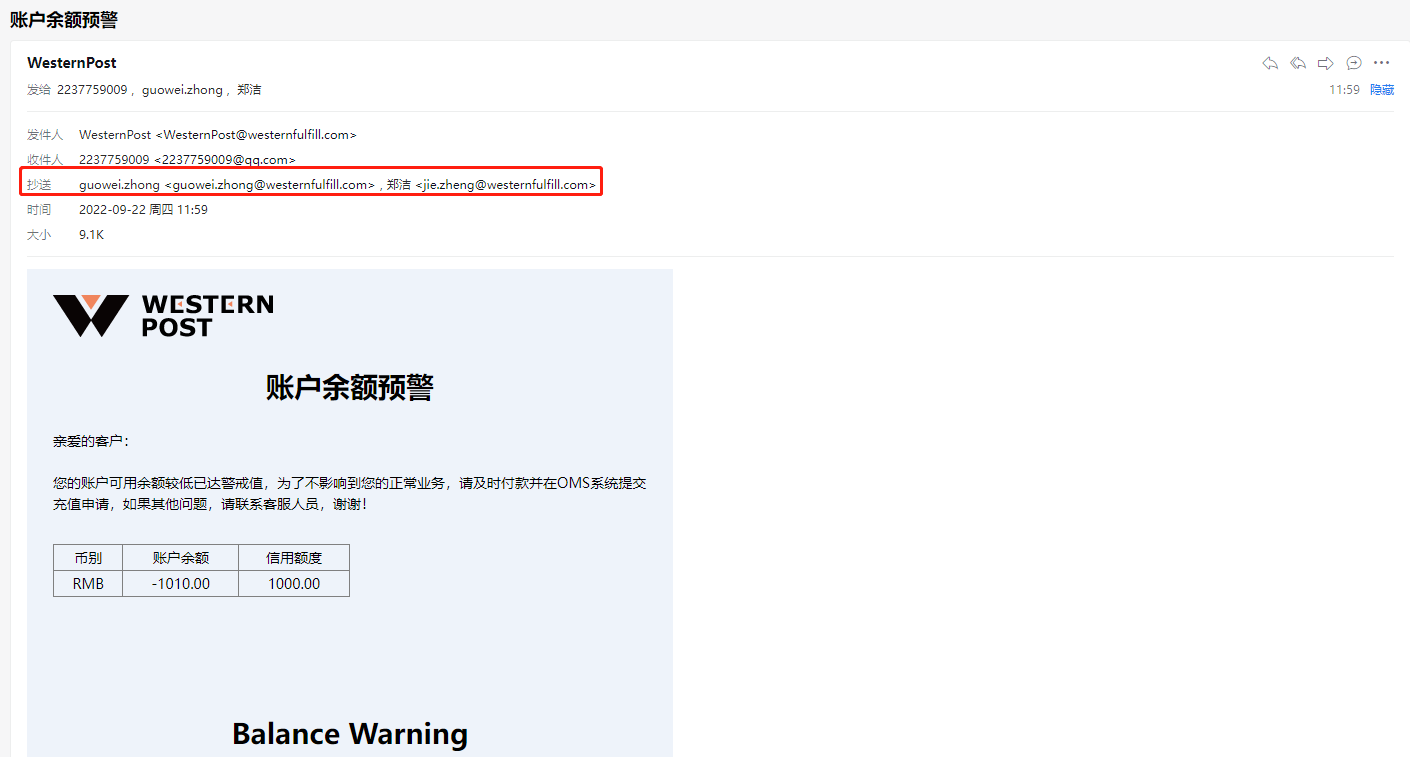Select sender address WesternPost@westernfulfill.com
The image size is (1410, 757).
pyautogui.click(x=256, y=135)
